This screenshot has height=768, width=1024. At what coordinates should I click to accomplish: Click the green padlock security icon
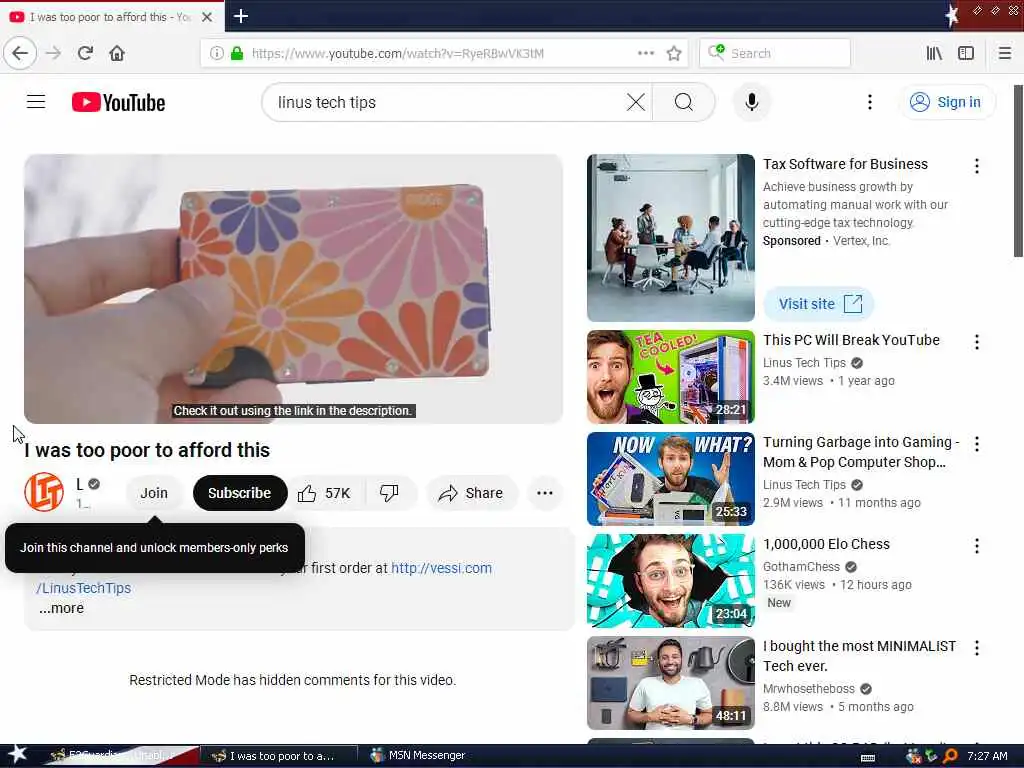click(x=237, y=54)
